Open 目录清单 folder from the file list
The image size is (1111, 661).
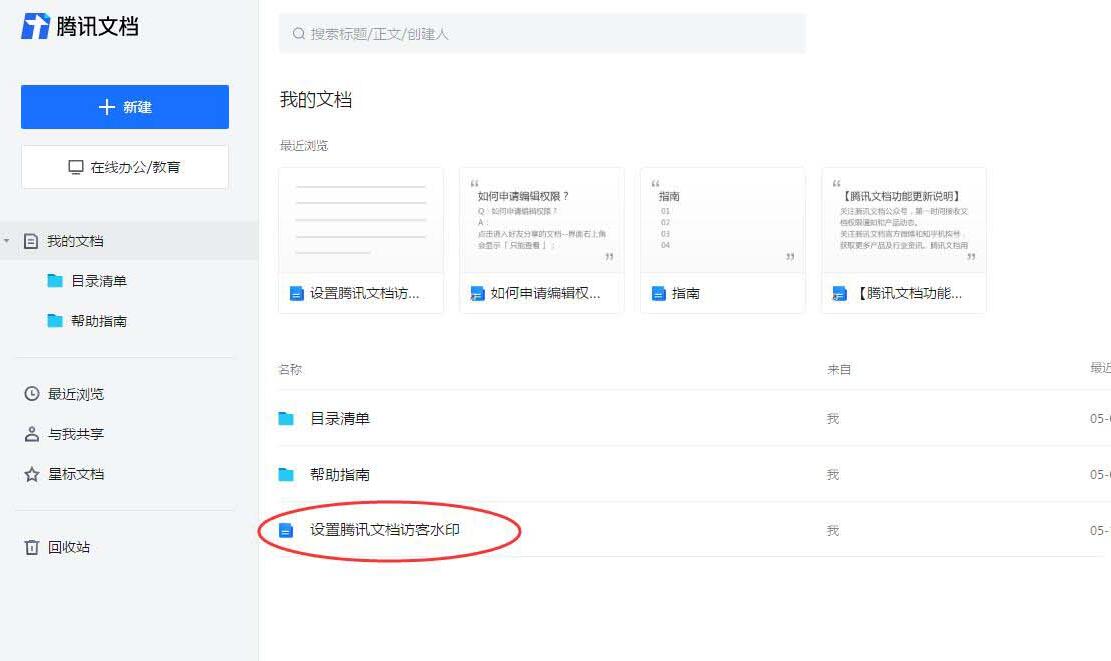tap(340, 419)
